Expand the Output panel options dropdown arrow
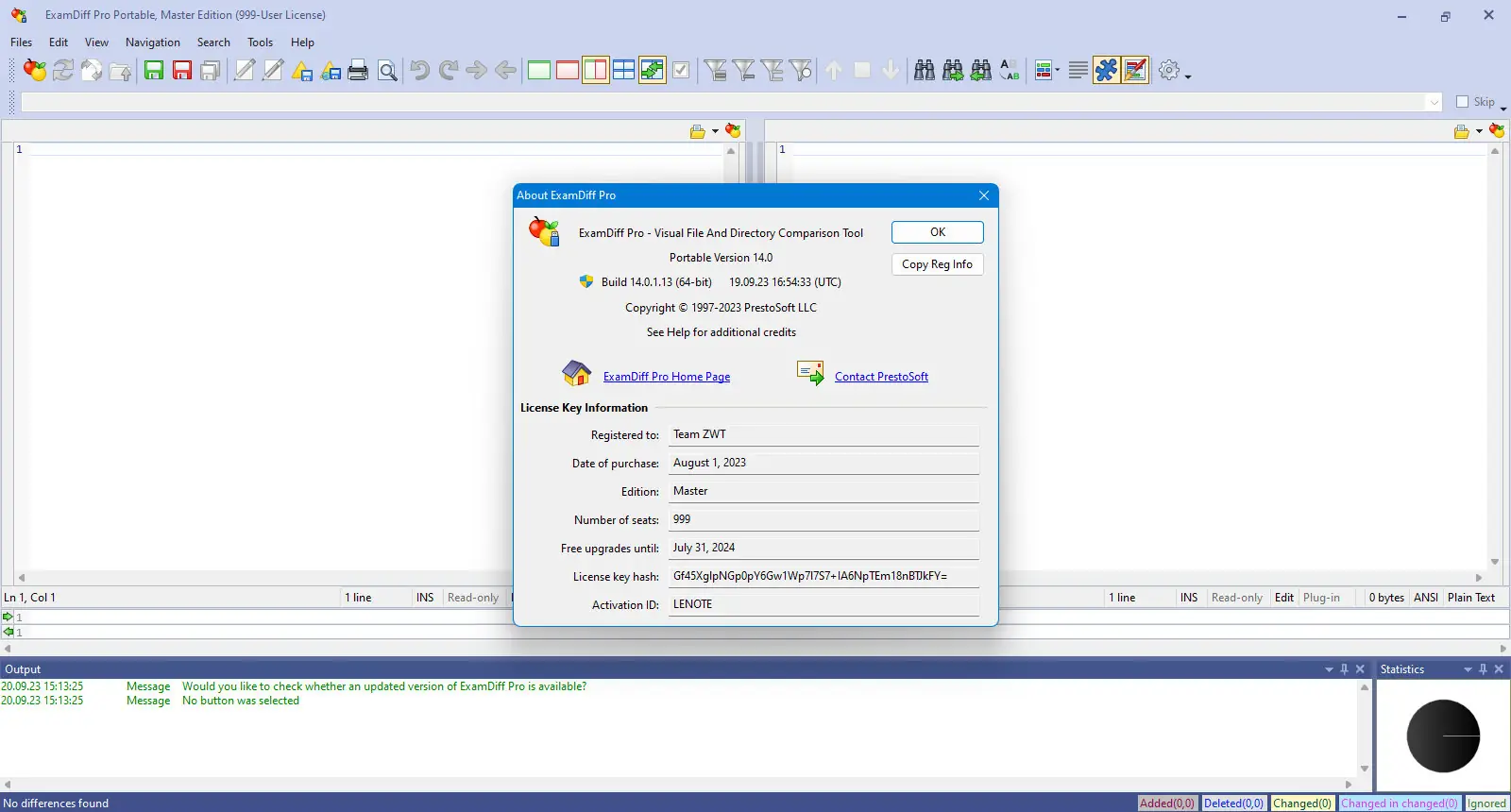The image size is (1511, 812). (1329, 669)
